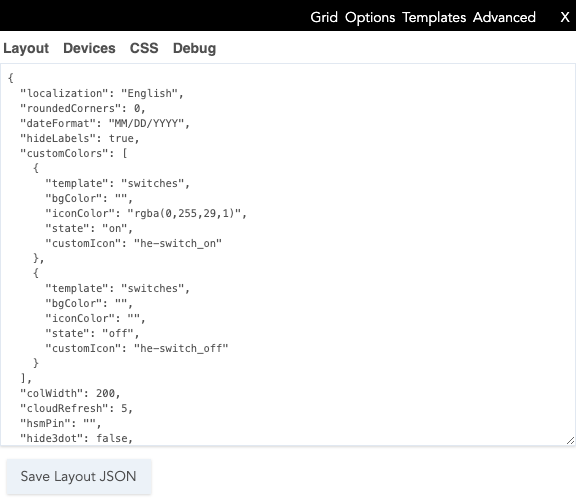Viewport: 576px width, 500px height.
Task: Open the Advanced menu
Action: pos(504,17)
